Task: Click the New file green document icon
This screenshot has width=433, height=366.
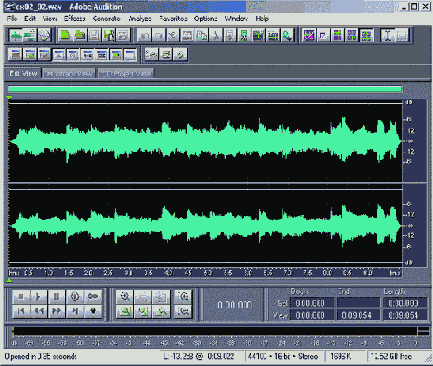Action: [65, 35]
